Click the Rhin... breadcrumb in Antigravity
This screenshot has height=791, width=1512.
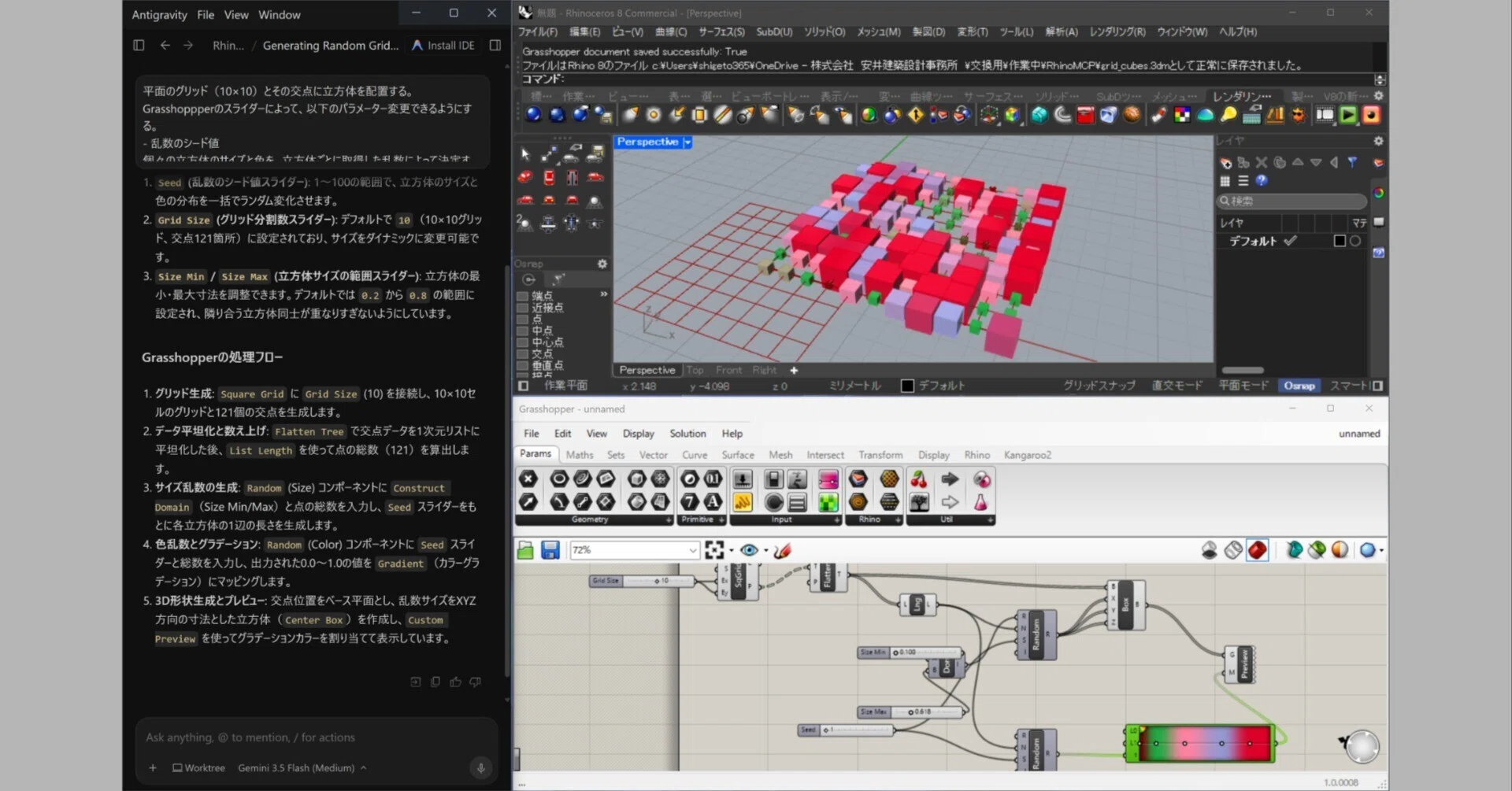click(x=228, y=46)
